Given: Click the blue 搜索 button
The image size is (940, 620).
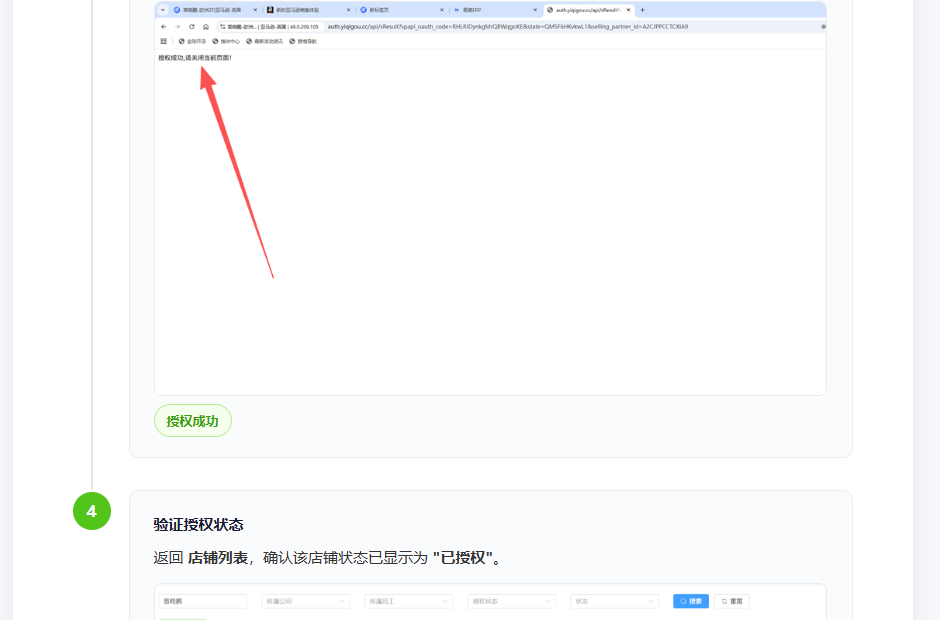Looking at the screenshot, I should (691, 601).
